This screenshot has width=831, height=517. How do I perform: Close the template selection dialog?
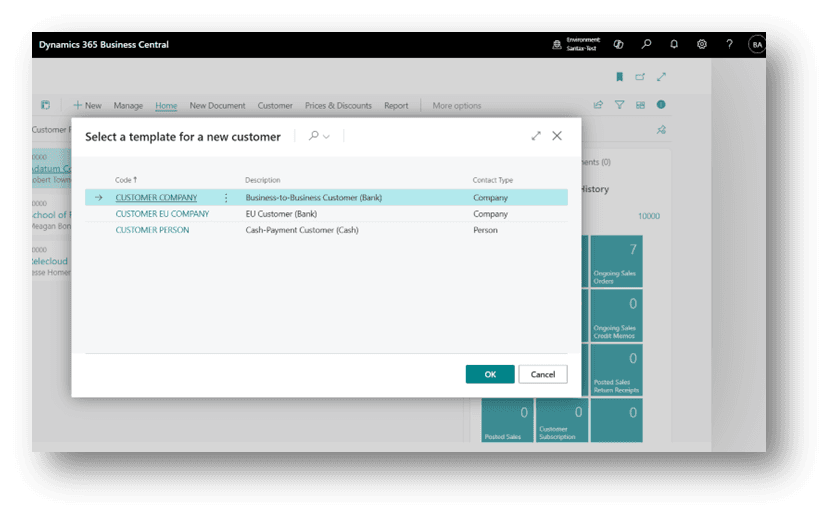557,136
